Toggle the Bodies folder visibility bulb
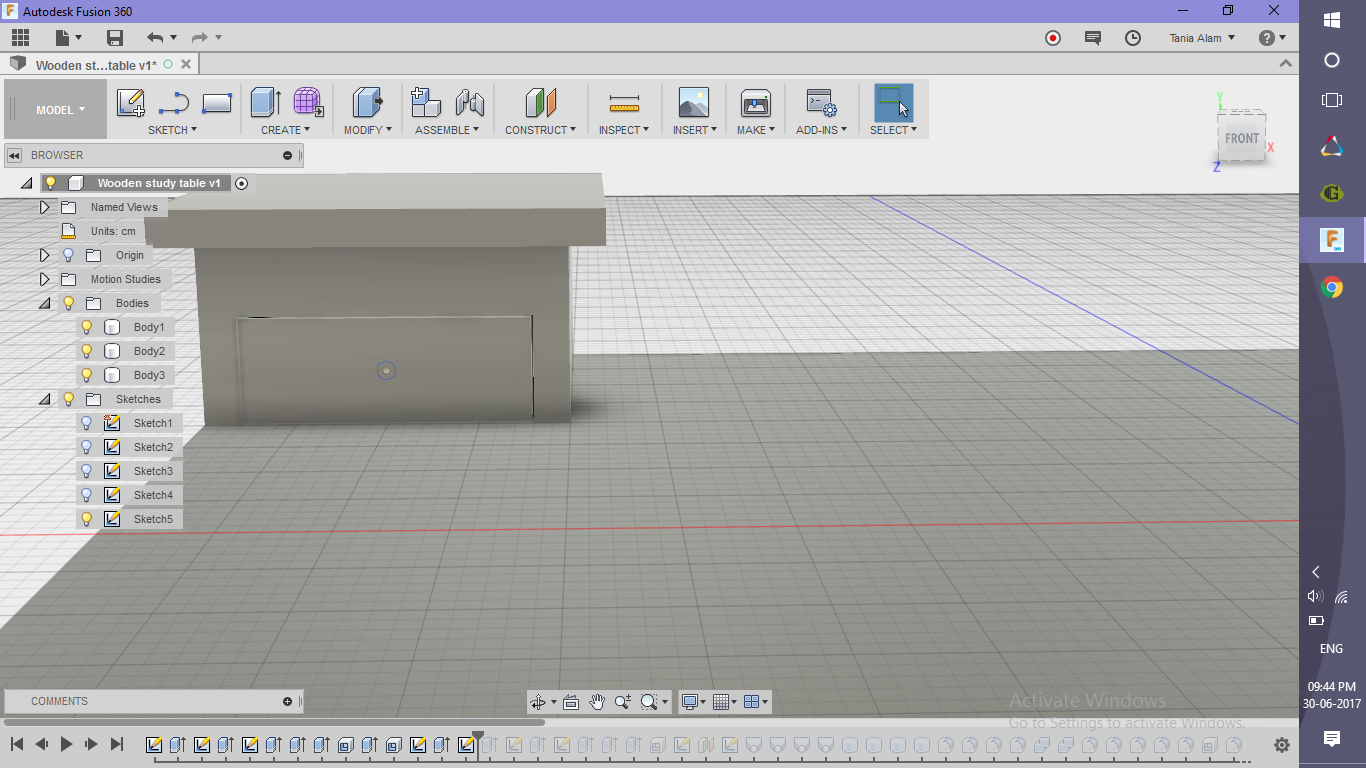 [69, 303]
